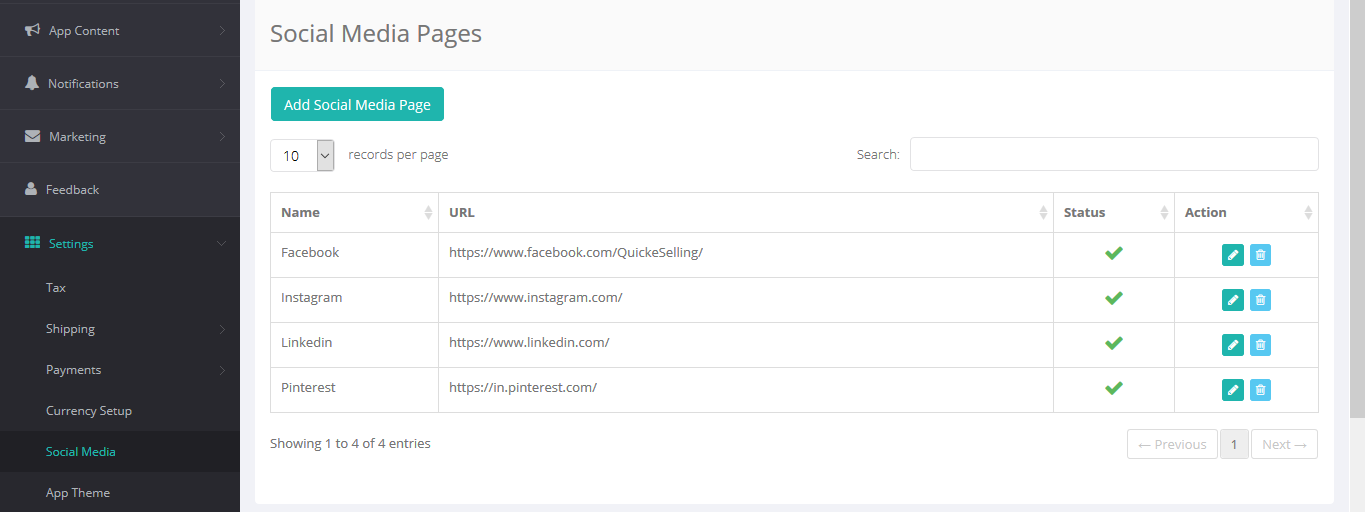Image resolution: width=1365 pixels, height=512 pixels.
Task: Click the edit pencil icon for Facebook
Action: 1232,255
